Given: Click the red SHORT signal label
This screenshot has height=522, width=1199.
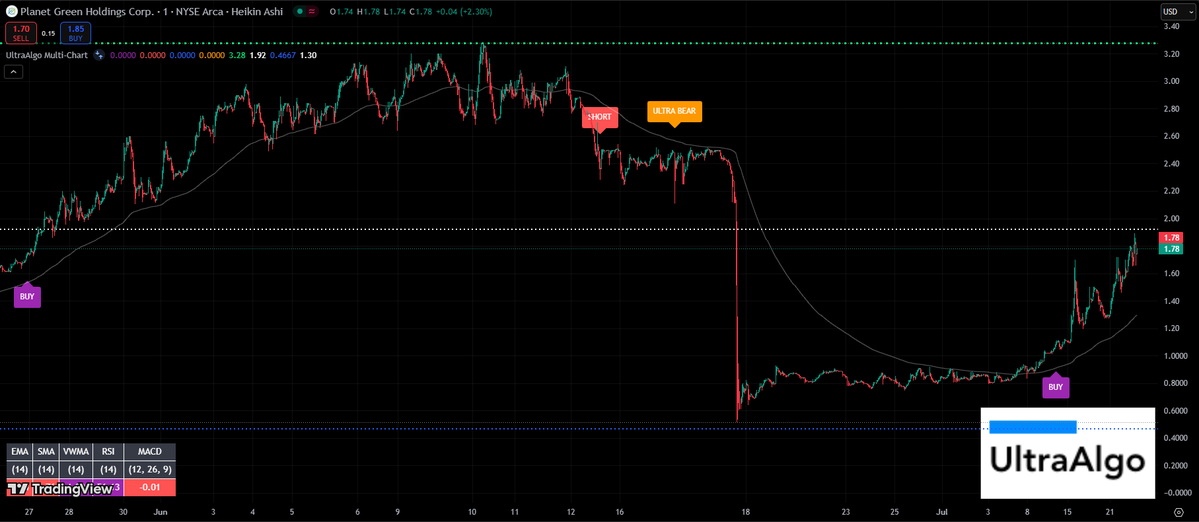Looking at the screenshot, I should (600, 117).
